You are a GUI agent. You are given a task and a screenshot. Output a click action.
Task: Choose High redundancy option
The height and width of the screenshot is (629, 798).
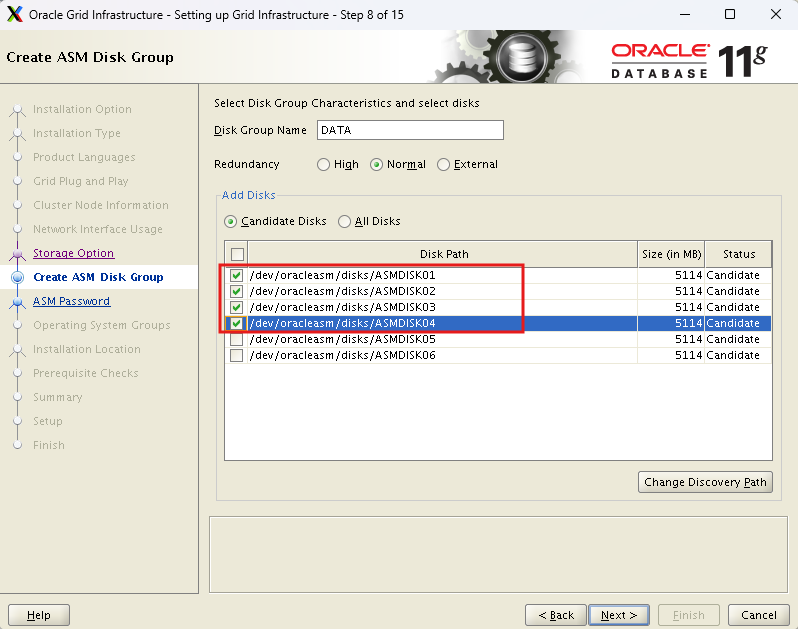338,164
